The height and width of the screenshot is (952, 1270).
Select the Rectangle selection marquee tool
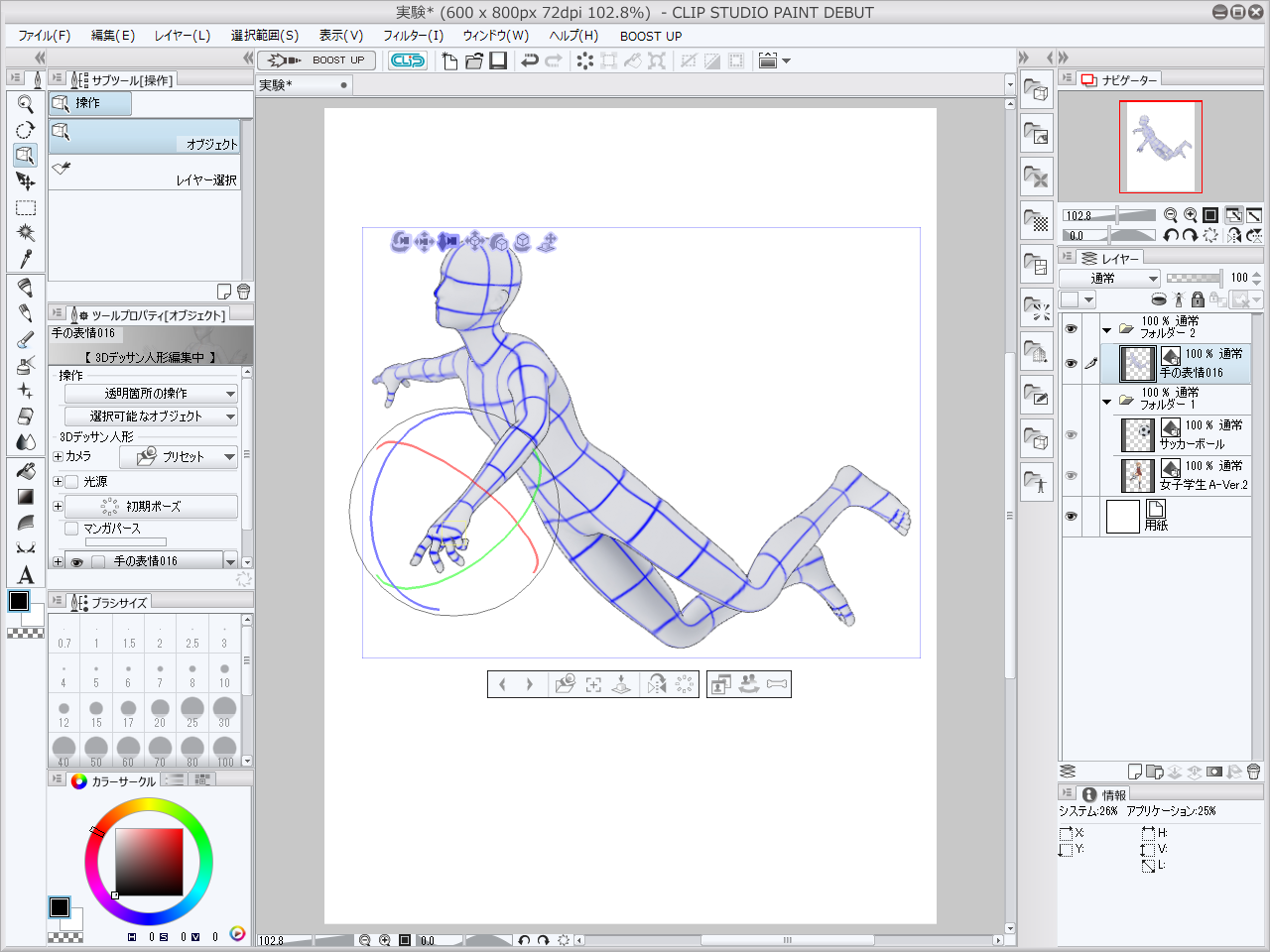[x=26, y=208]
